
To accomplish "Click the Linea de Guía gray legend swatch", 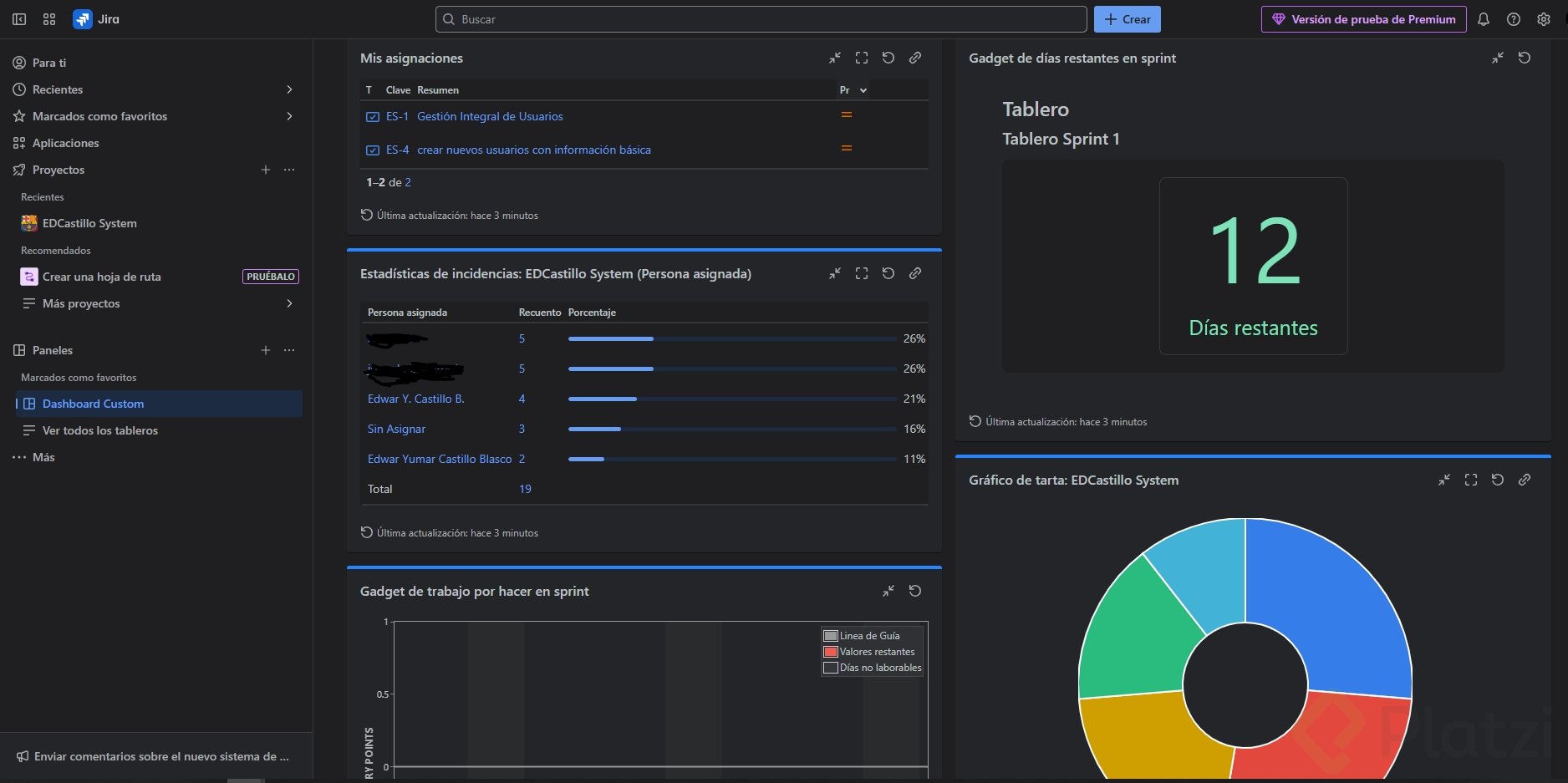I will tap(831, 636).
